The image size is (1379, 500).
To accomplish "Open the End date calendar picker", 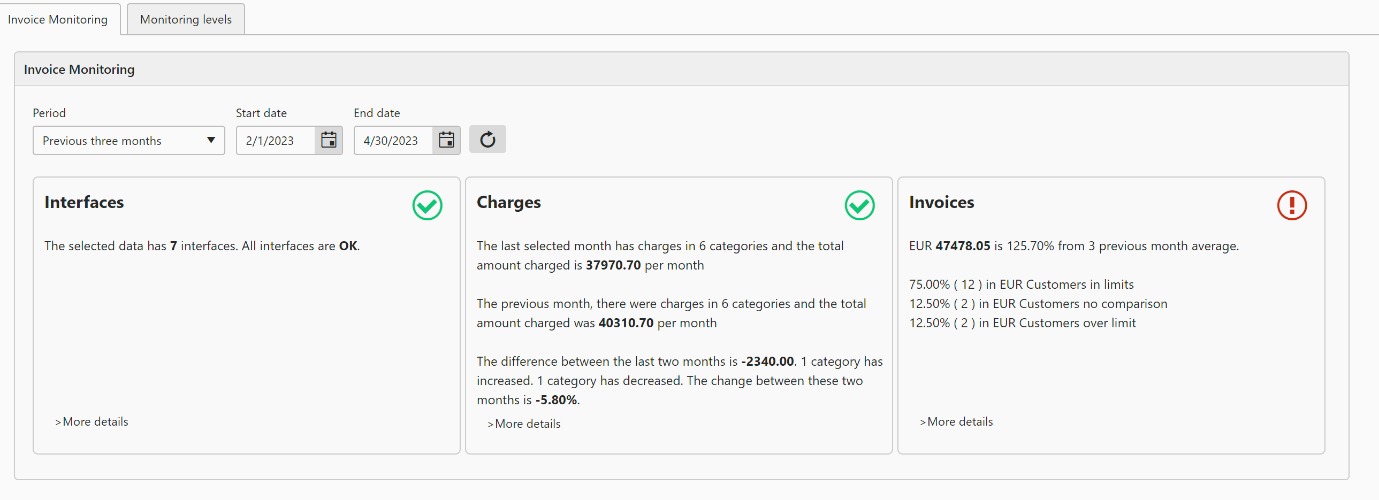I will click(447, 140).
